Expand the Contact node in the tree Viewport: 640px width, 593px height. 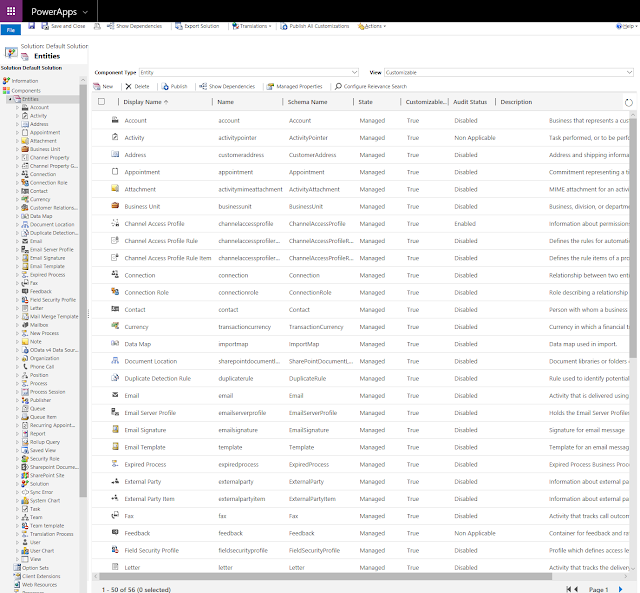coord(18,191)
